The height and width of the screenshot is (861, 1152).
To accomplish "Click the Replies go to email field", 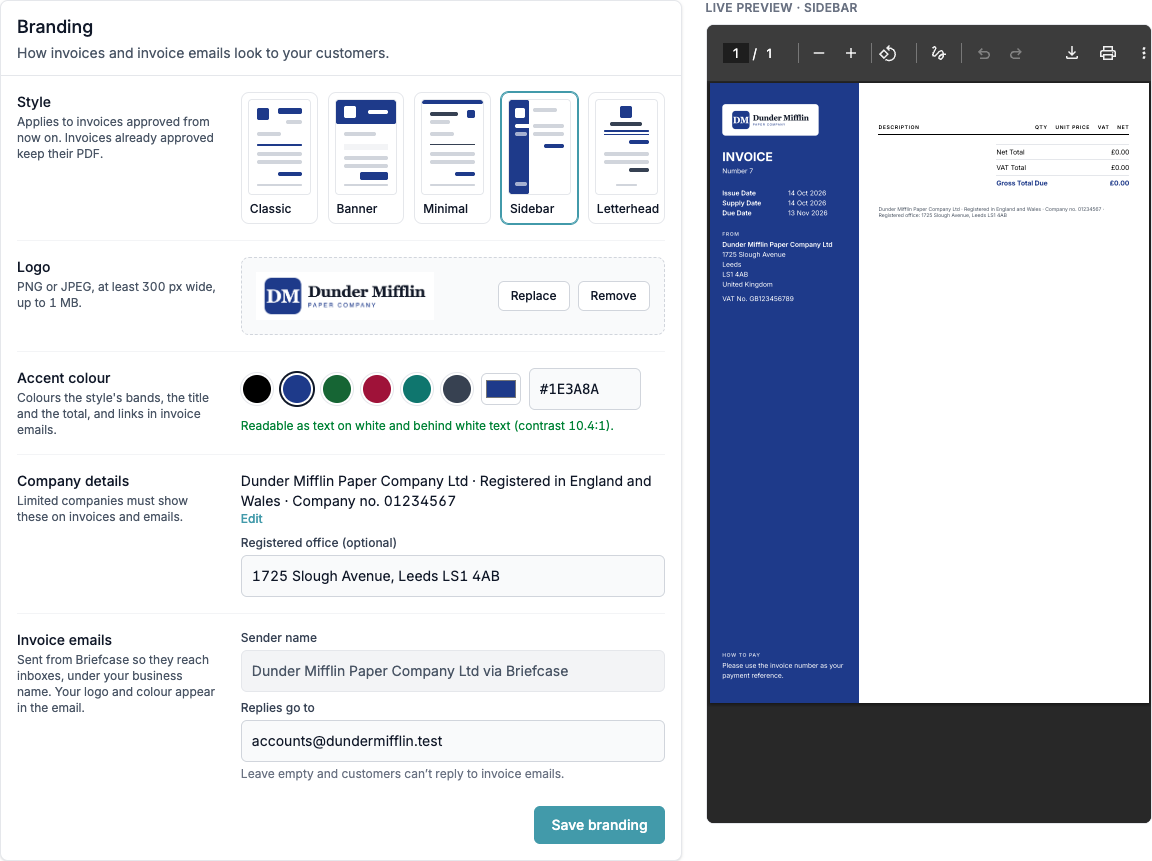I will pos(453,741).
